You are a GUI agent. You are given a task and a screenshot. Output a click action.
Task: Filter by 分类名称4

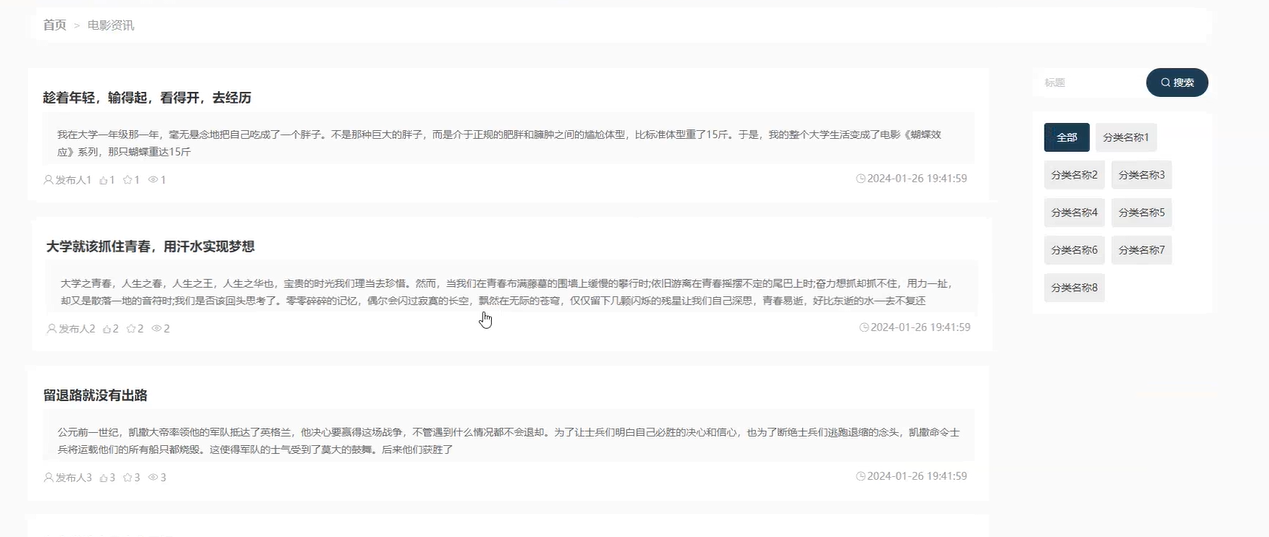click(x=1074, y=213)
